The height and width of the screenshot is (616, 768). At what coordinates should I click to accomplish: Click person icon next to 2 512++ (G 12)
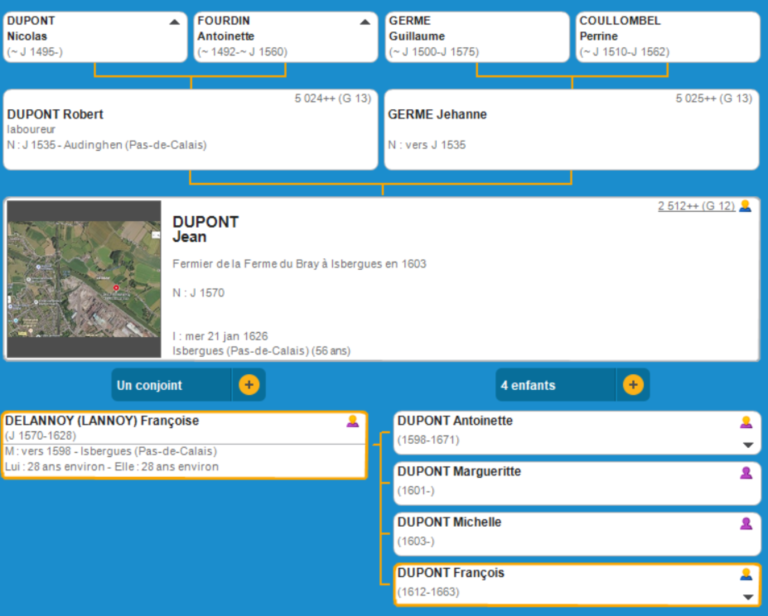(745, 206)
